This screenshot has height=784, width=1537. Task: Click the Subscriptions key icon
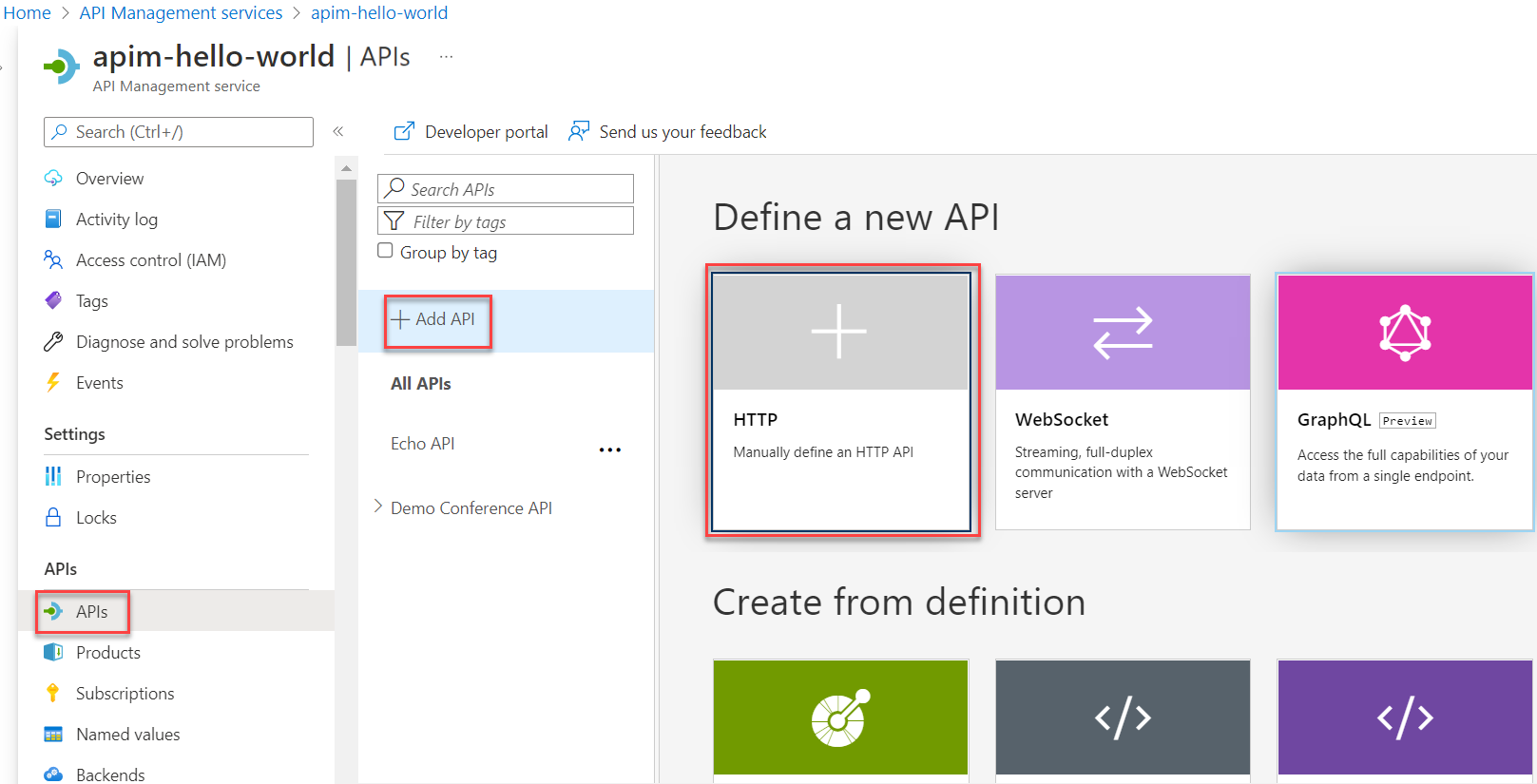point(53,693)
